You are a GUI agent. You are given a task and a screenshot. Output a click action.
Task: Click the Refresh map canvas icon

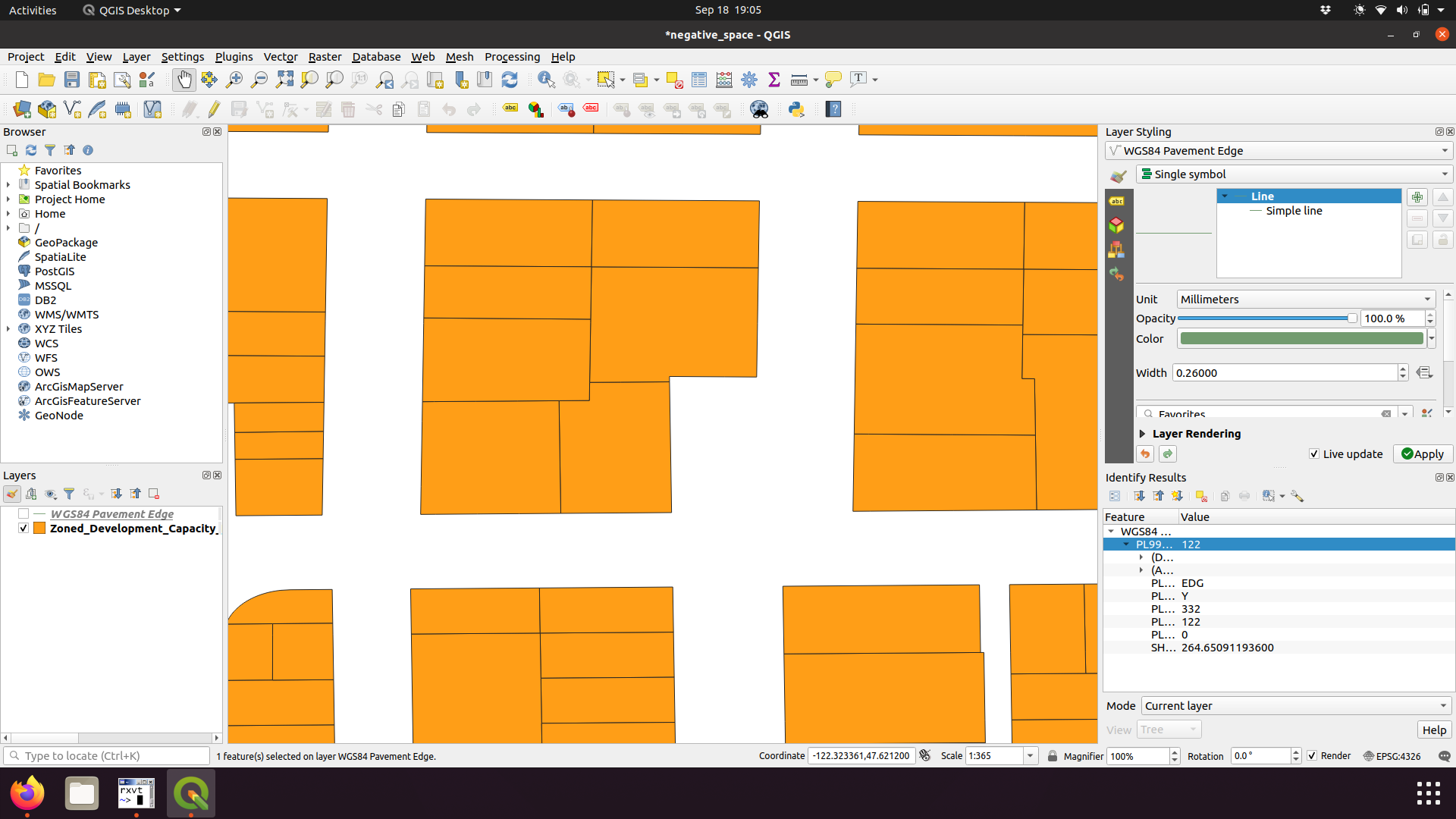(510, 80)
